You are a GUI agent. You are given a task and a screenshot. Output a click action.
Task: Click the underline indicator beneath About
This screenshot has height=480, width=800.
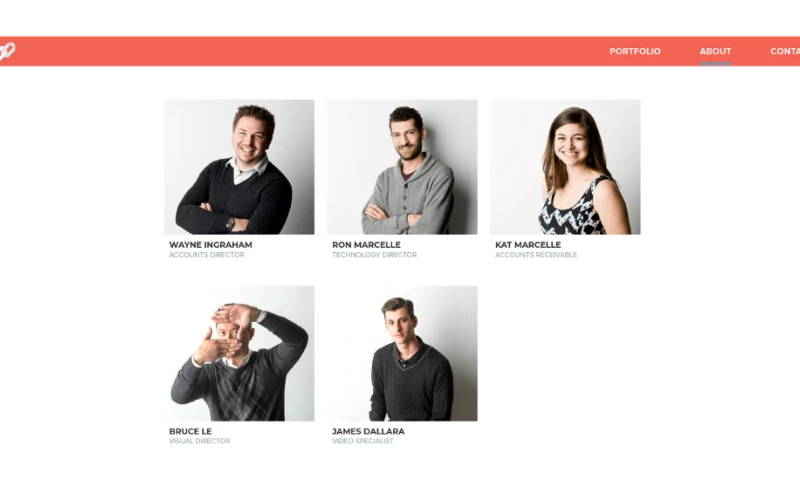[x=715, y=64]
